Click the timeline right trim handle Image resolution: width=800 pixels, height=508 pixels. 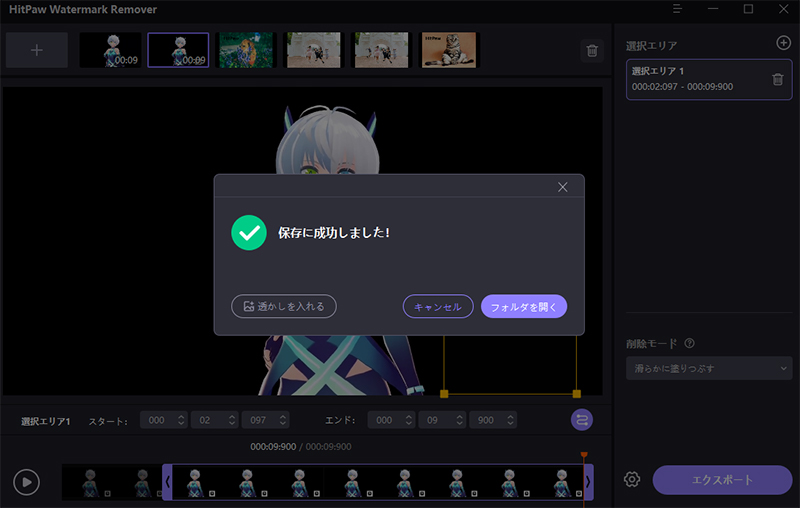(x=588, y=481)
